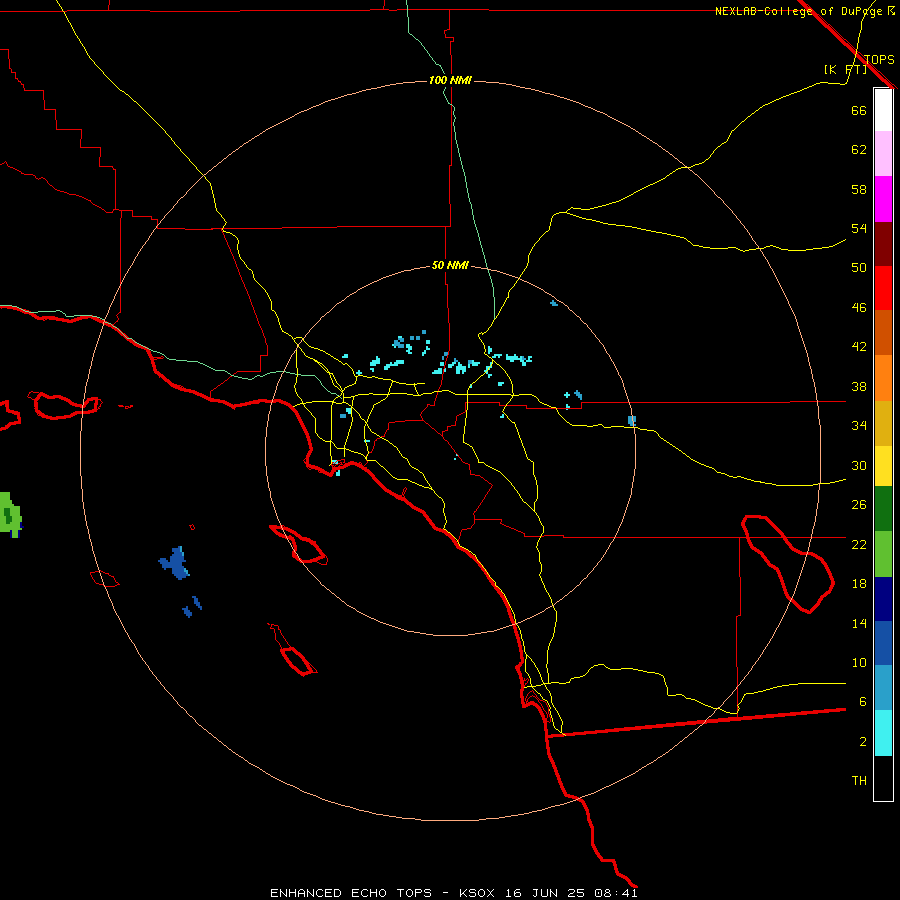Viewport: 900px width, 900px height.
Task: Click the light pink legend swatch
Action: [883, 154]
